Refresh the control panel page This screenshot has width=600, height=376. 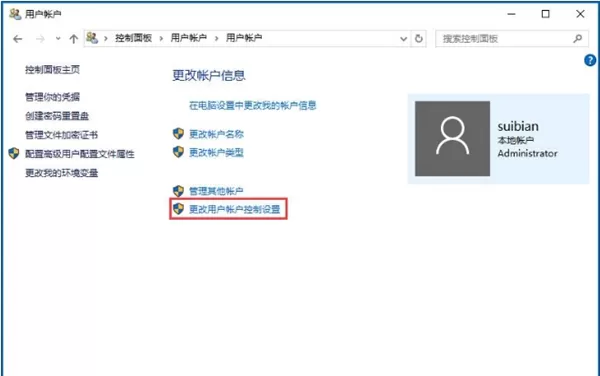pos(419,39)
